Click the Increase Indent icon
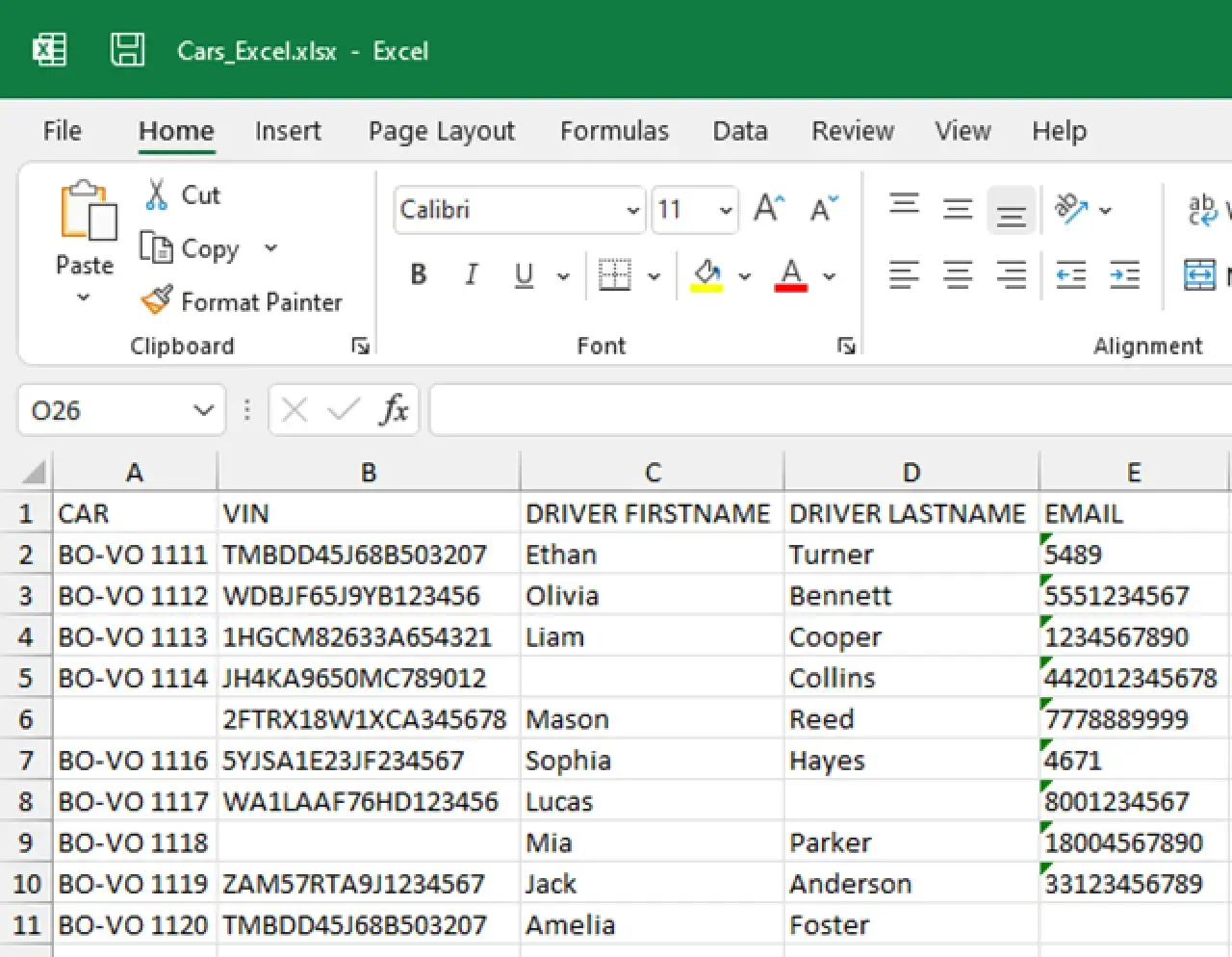This screenshot has height=957, width=1232. tap(1124, 275)
